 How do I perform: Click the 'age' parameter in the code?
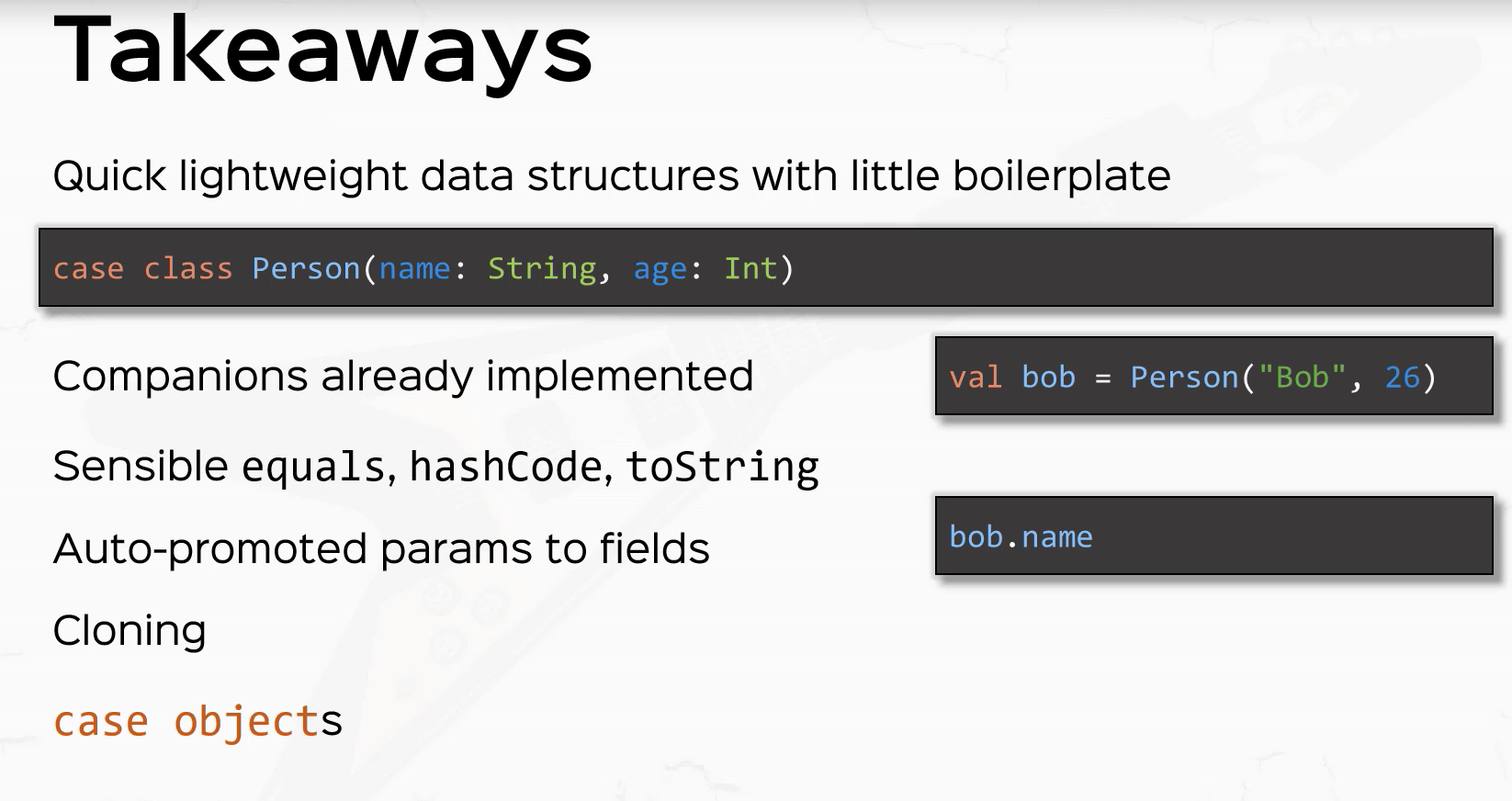660,269
